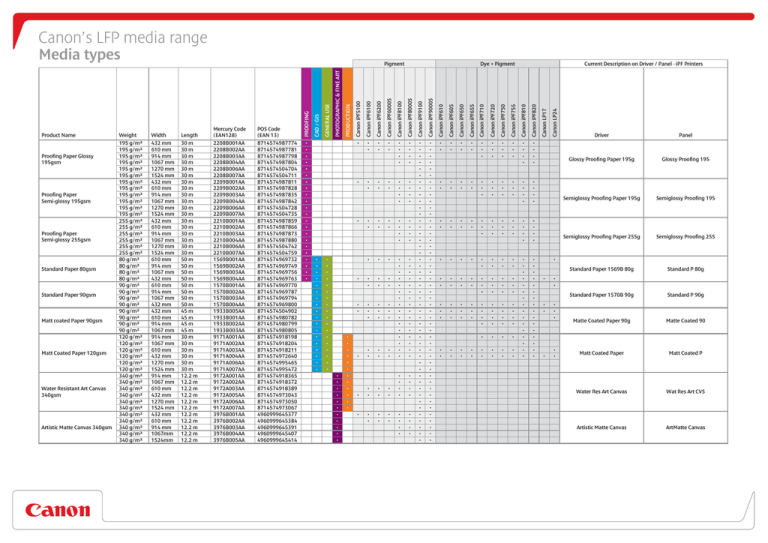Select the "Length" column header
This screenshot has height=543, width=768.
(x=189, y=135)
